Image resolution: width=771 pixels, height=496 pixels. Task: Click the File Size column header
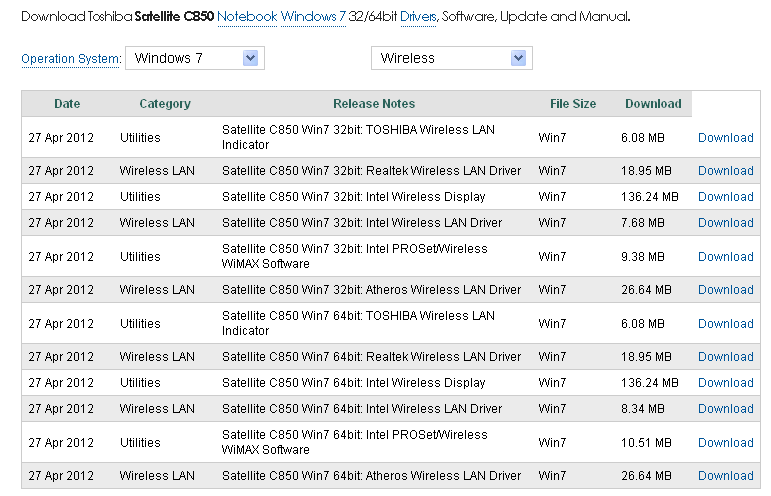click(x=573, y=104)
